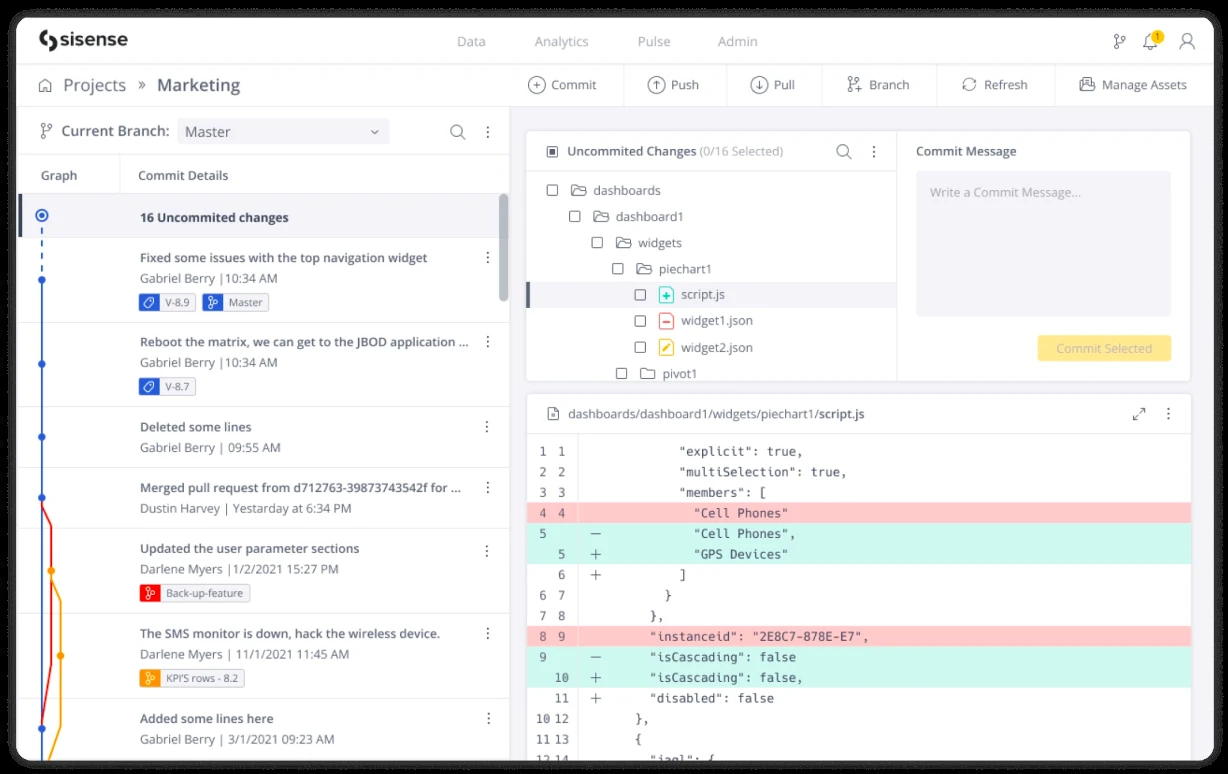1228x774 pixels.
Task: Click the Projects home icon in breadcrumb
Action: tap(45, 86)
